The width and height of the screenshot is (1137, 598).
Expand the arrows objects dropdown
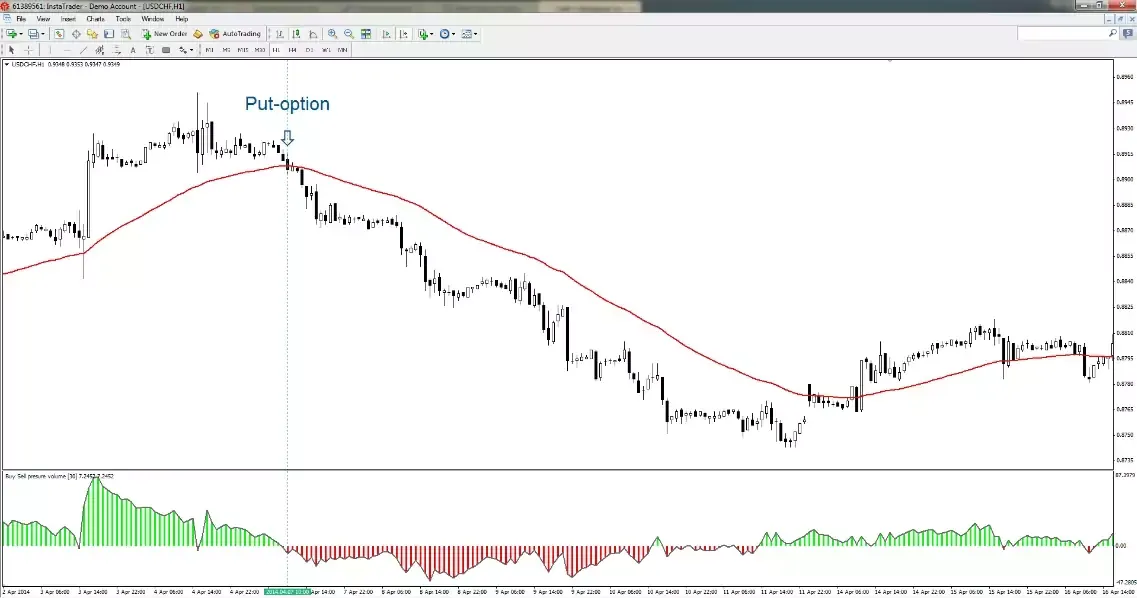coord(191,50)
